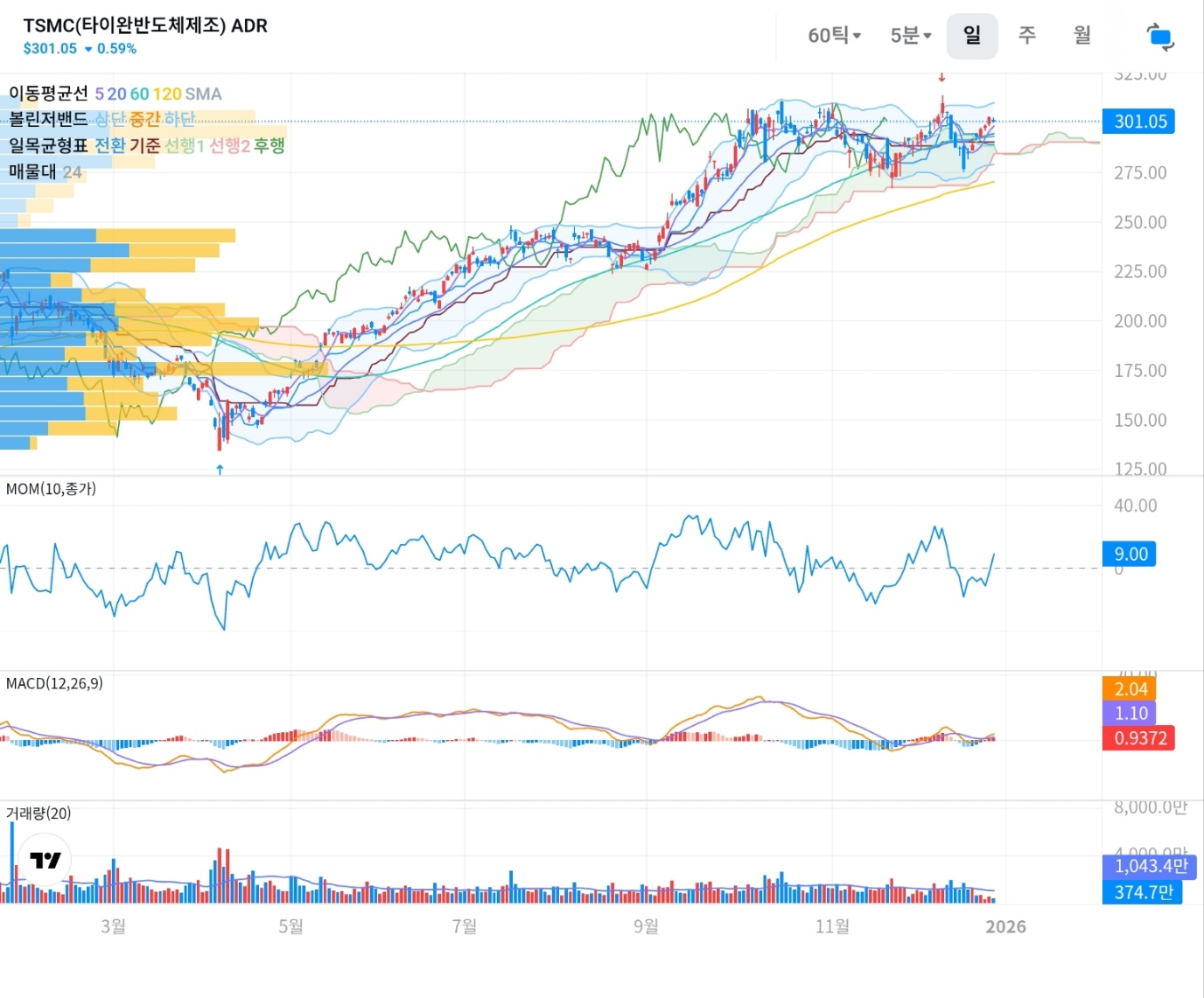
Task: Click the TSMC ADR stock title
Action: coord(145,25)
